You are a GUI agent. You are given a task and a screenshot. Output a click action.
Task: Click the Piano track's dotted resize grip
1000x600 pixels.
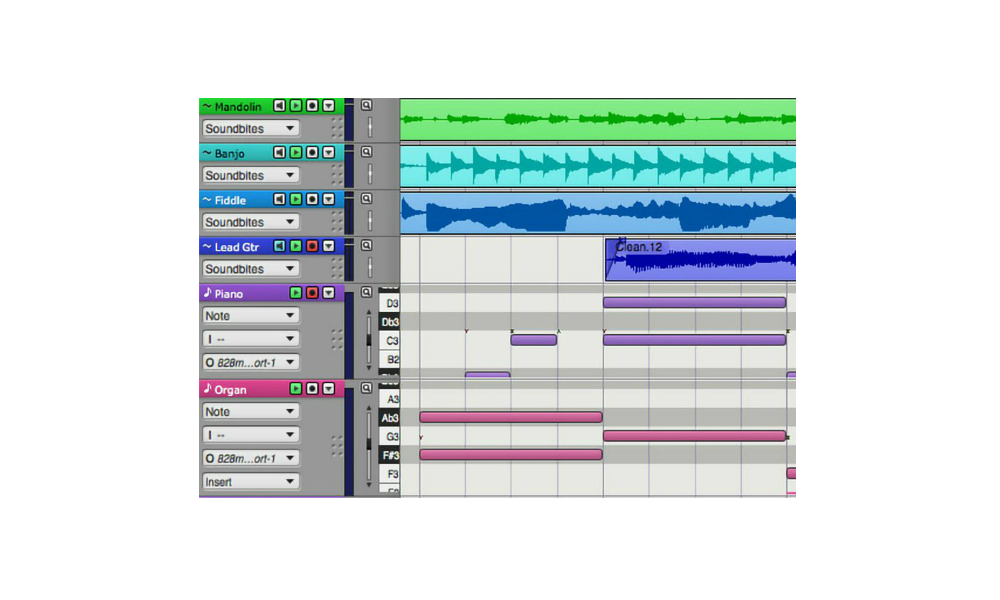pyautogui.click(x=337, y=339)
